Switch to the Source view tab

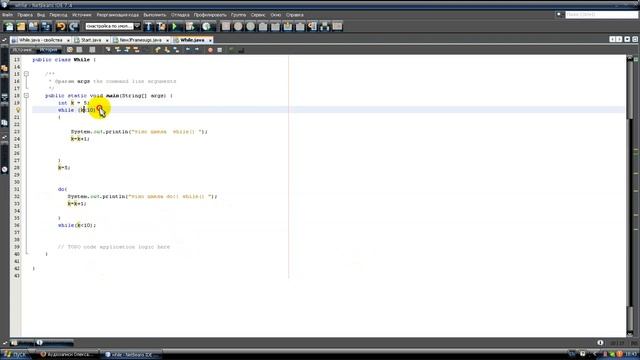click(x=22, y=50)
